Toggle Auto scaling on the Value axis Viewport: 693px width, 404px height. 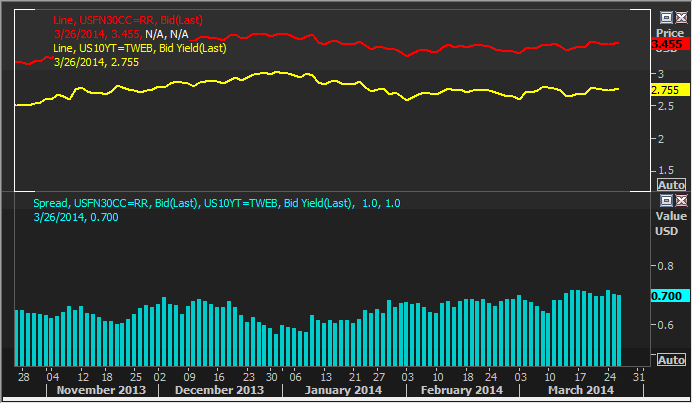pyautogui.click(x=669, y=360)
